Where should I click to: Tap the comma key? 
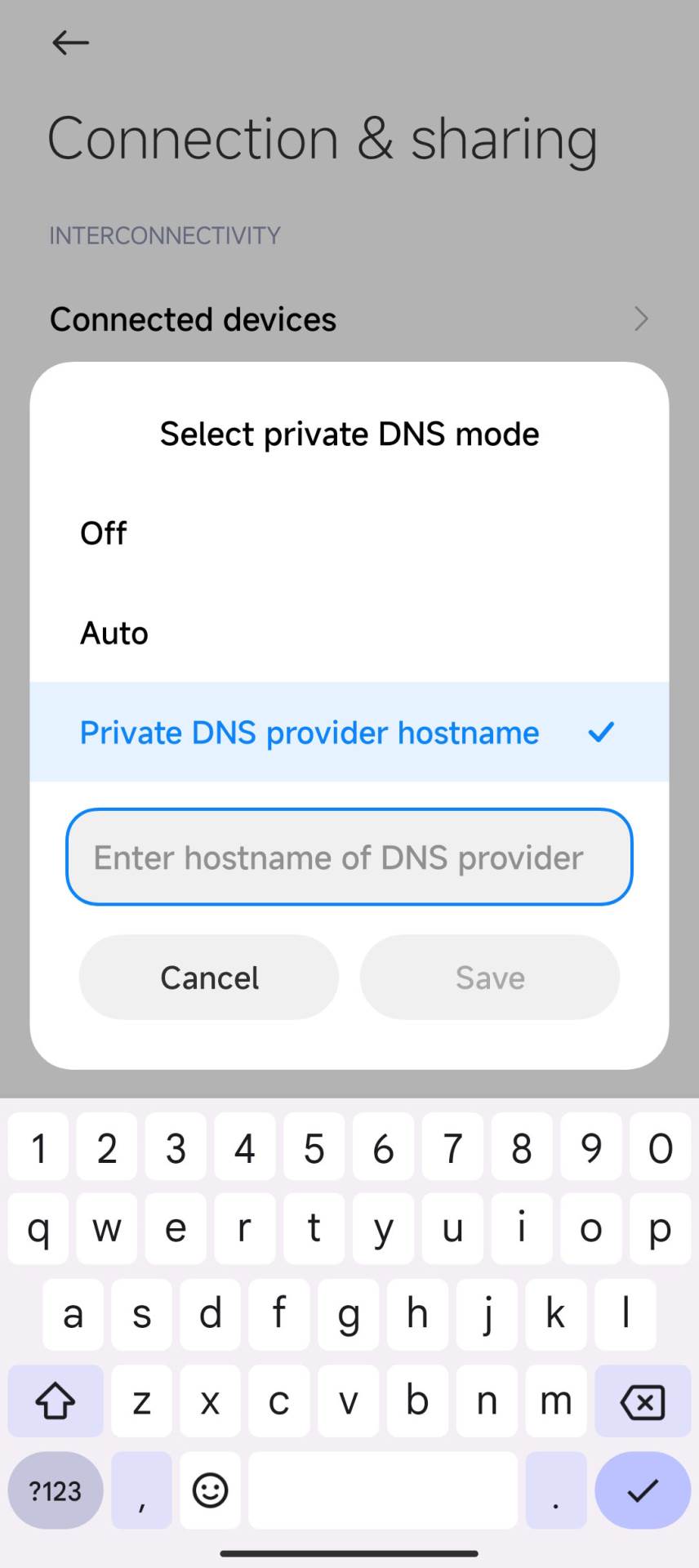141,1490
